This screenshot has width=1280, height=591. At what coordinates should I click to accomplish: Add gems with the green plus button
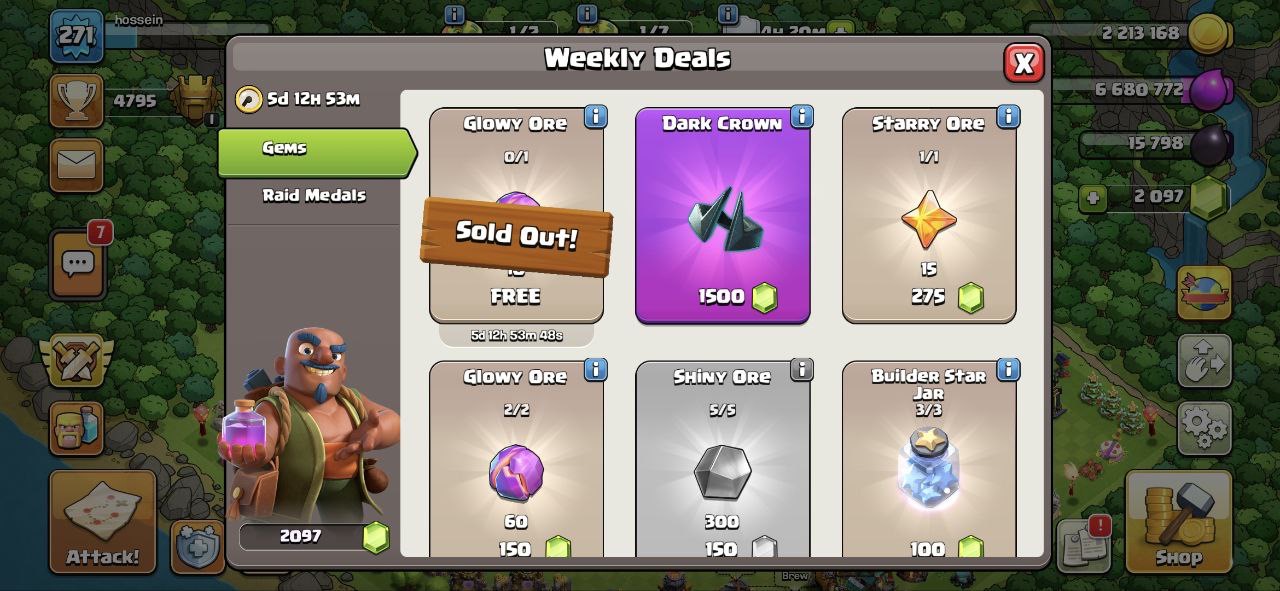pos(1093,197)
